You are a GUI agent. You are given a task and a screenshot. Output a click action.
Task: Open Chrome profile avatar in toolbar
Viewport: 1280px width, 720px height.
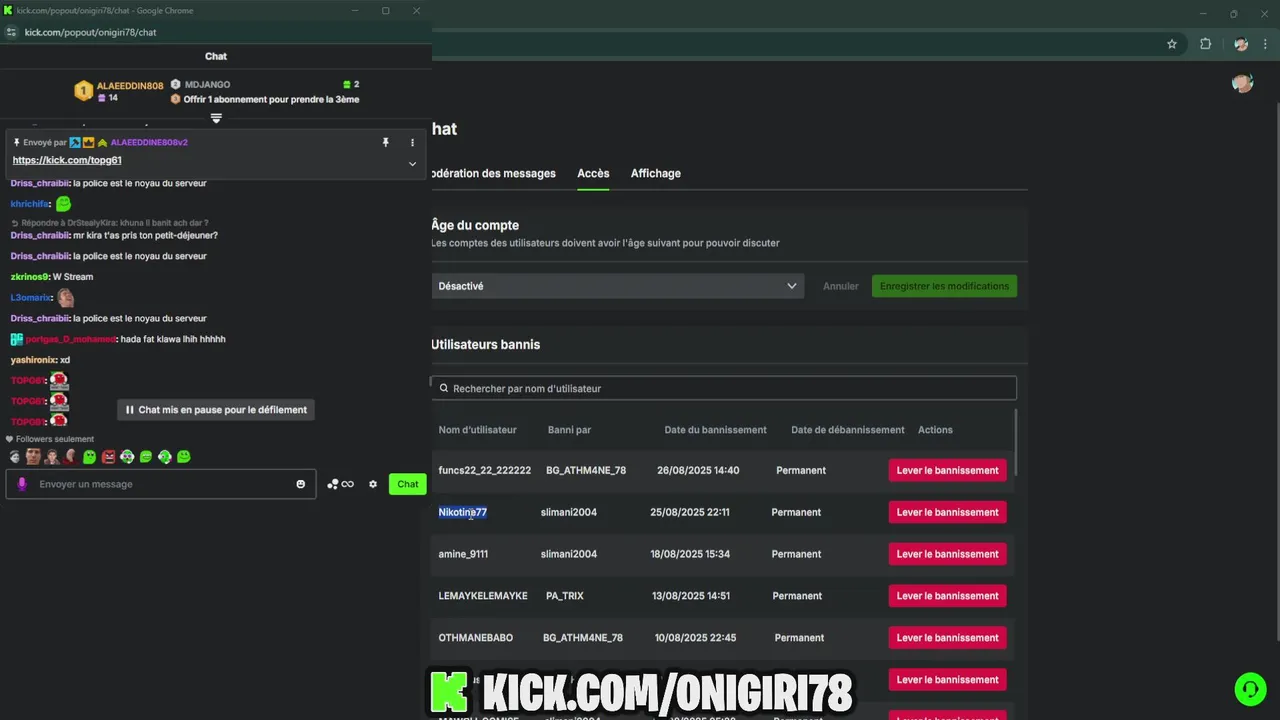[x=1241, y=44]
